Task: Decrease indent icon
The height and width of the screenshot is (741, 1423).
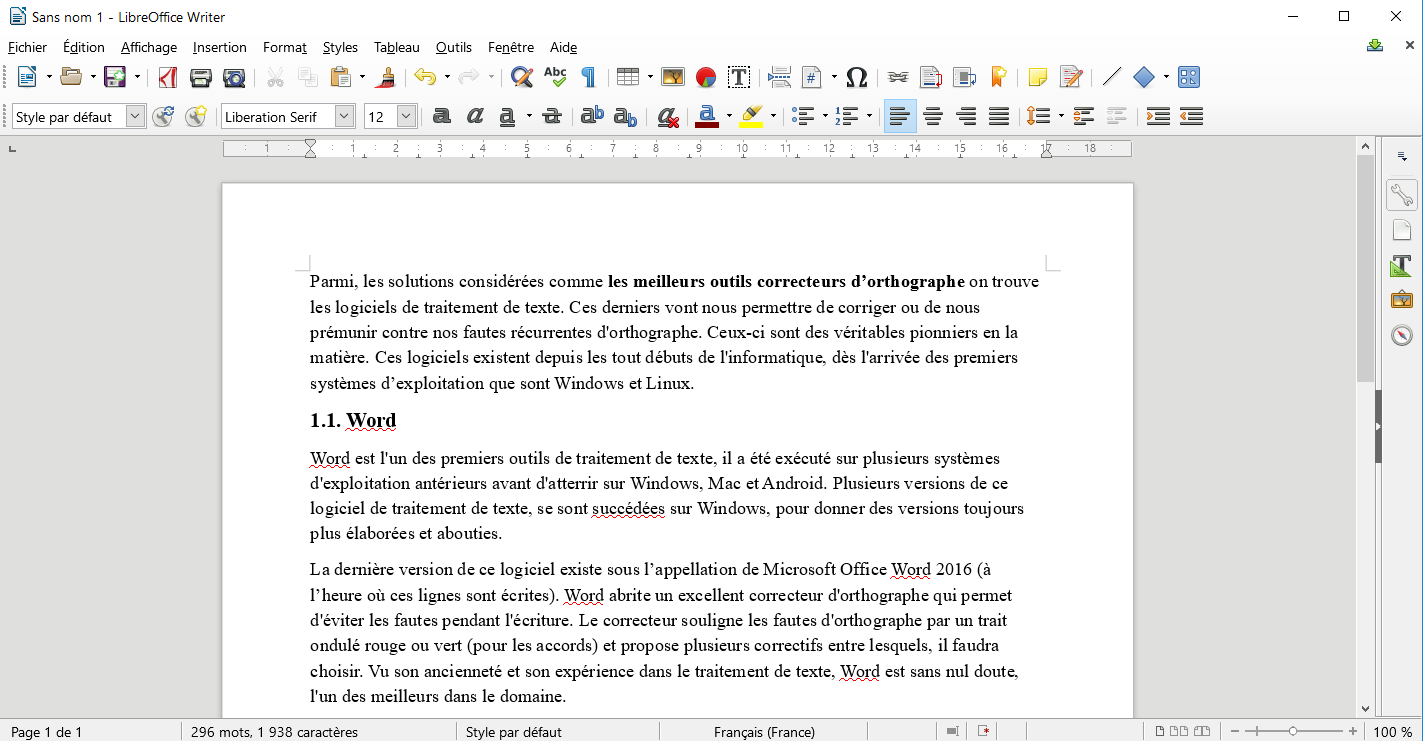Action: pyautogui.click(x=1191, y=117)
